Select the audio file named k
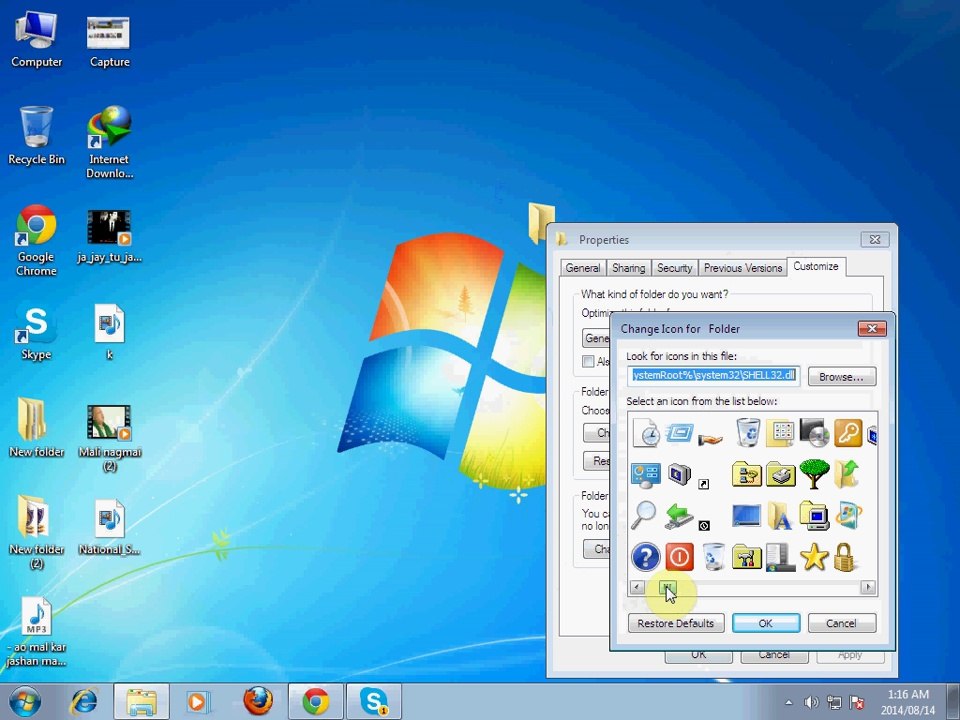Image resolution: width=960 pixels, height=720 pixels. click(109, 332)
